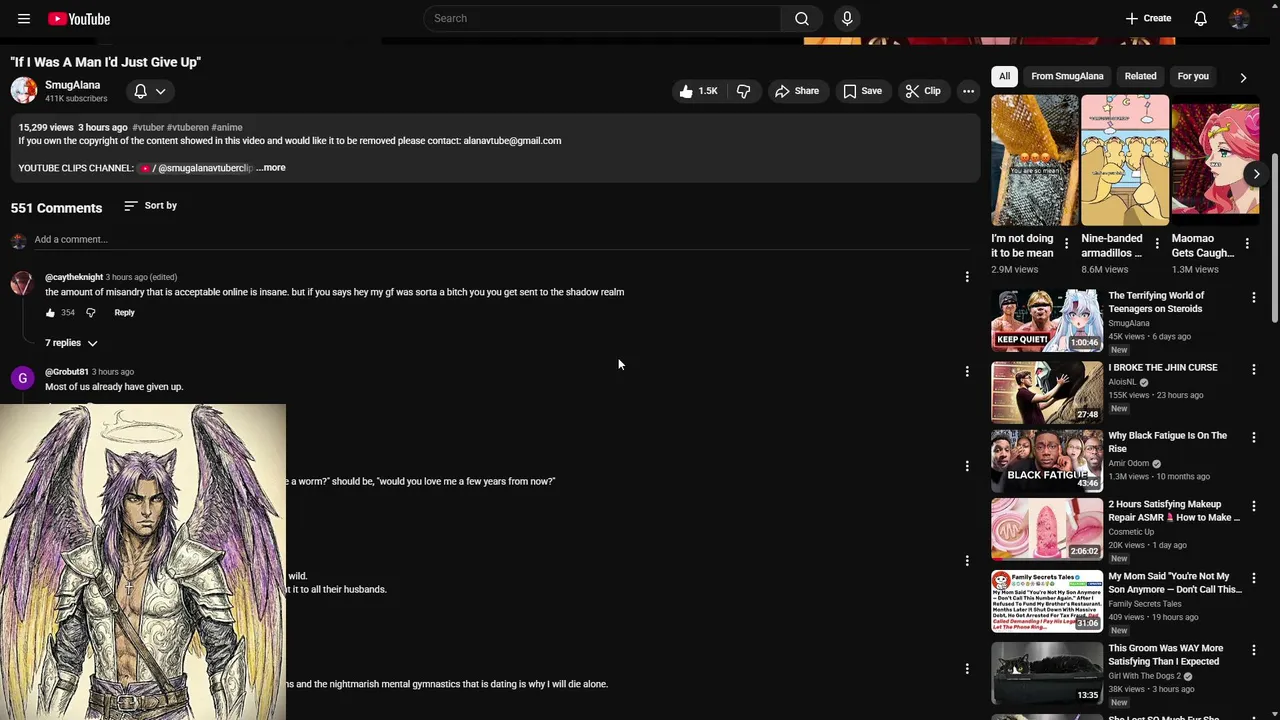Open the notifications bell in header
This screenshot has width=1280, height=720.
coord(1201,18)
